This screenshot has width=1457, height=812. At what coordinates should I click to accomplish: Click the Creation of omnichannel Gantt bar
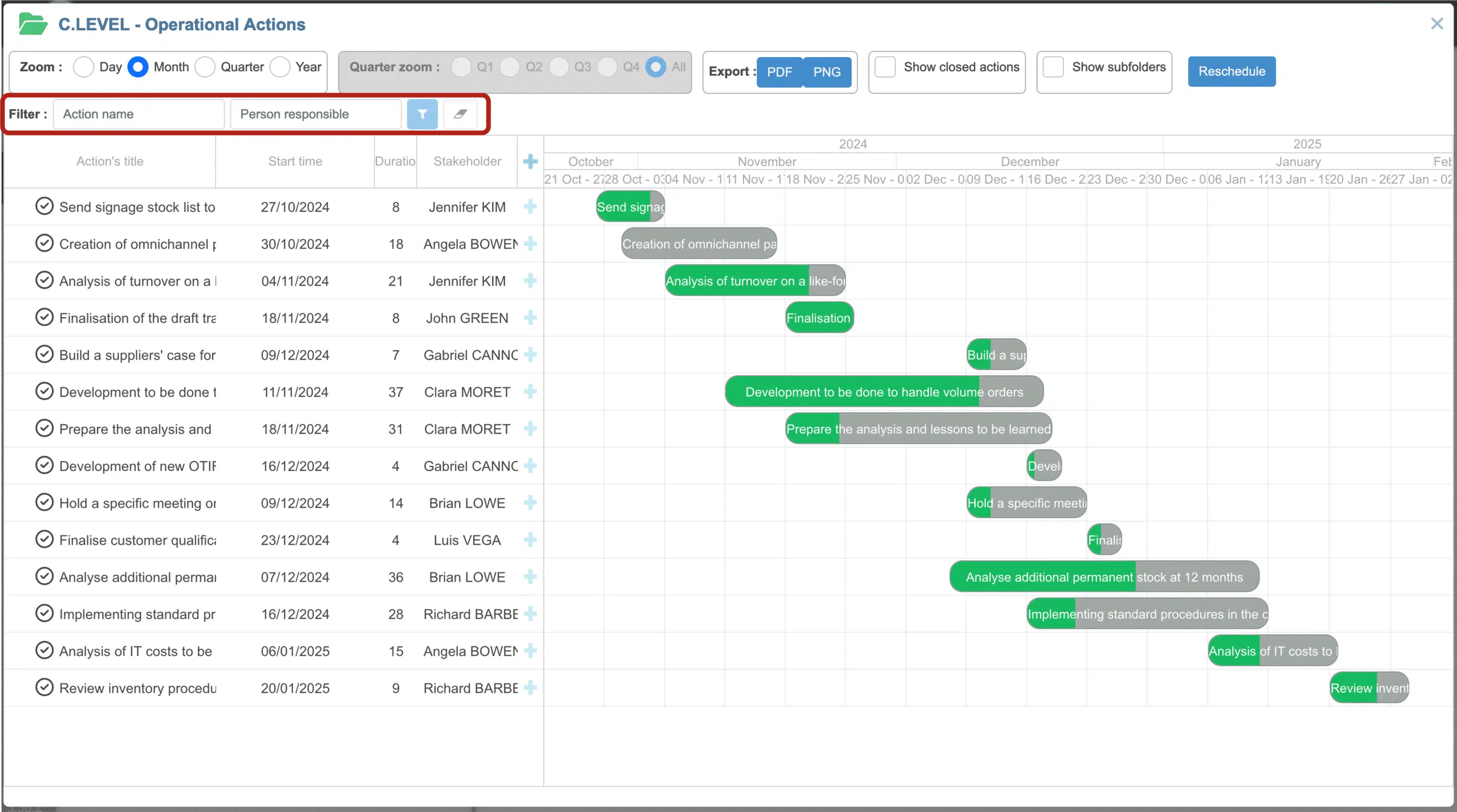699,244
